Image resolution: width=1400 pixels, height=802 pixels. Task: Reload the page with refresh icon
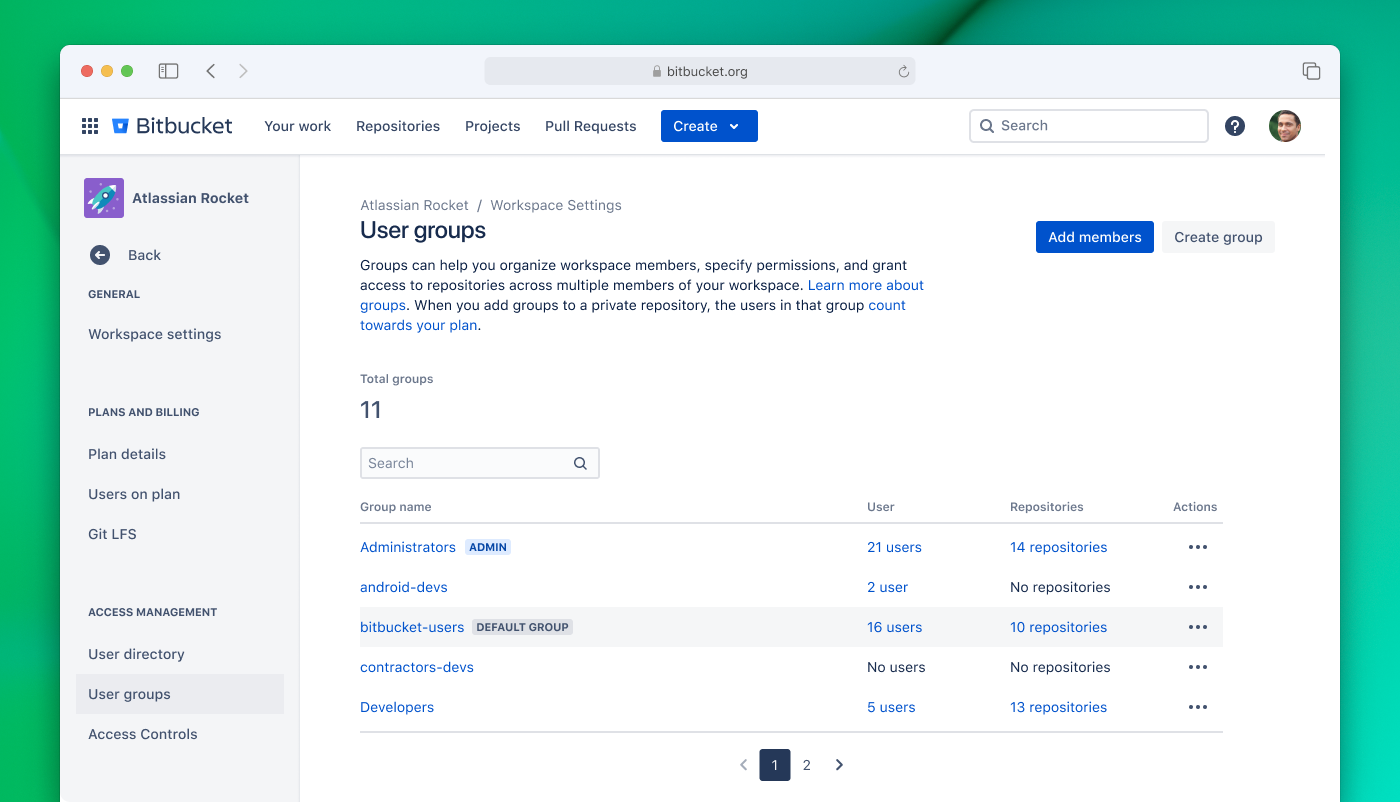click(903, 71)
